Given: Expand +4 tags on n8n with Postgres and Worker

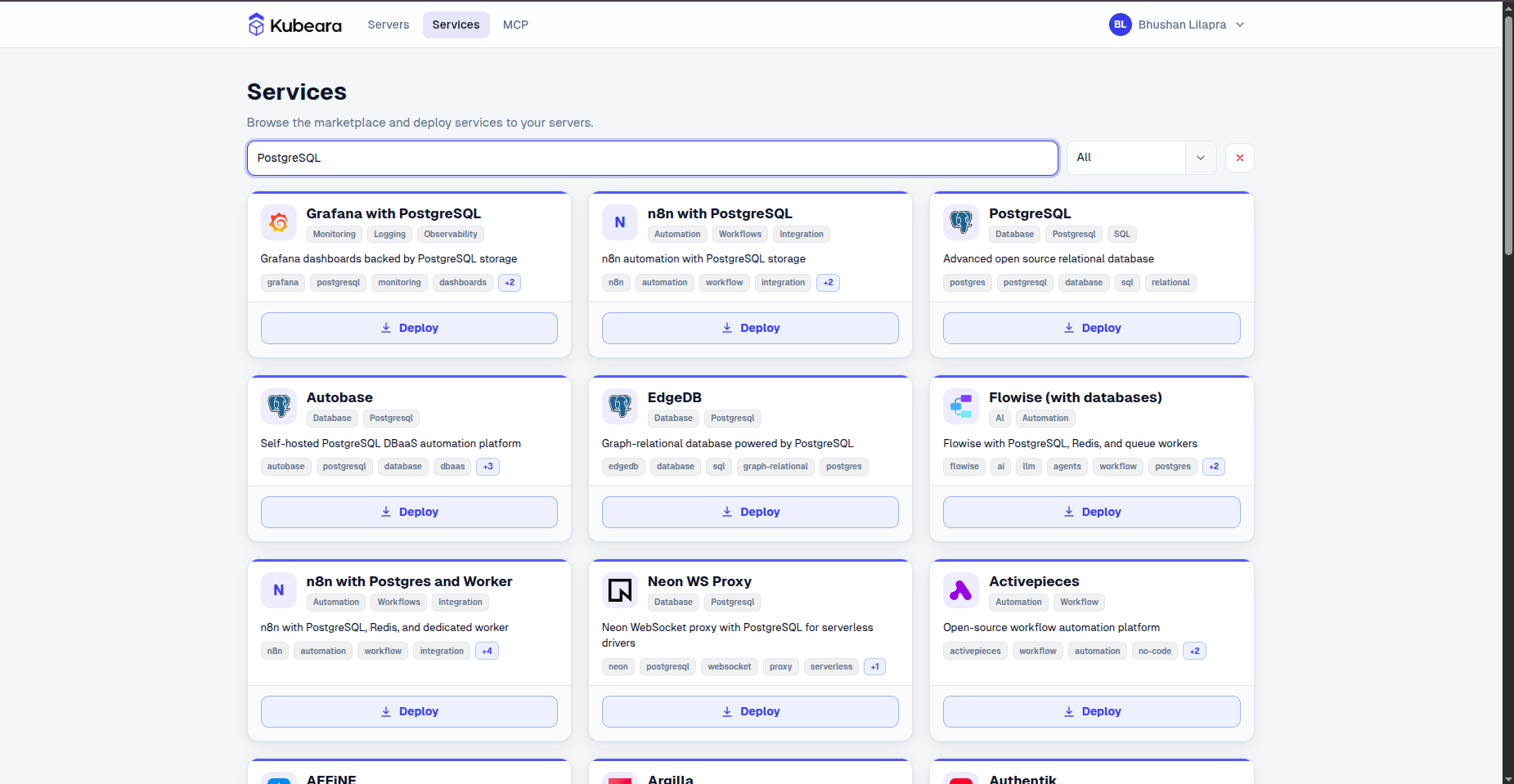Looking at the screenshot, I should (x=487, y=652).
